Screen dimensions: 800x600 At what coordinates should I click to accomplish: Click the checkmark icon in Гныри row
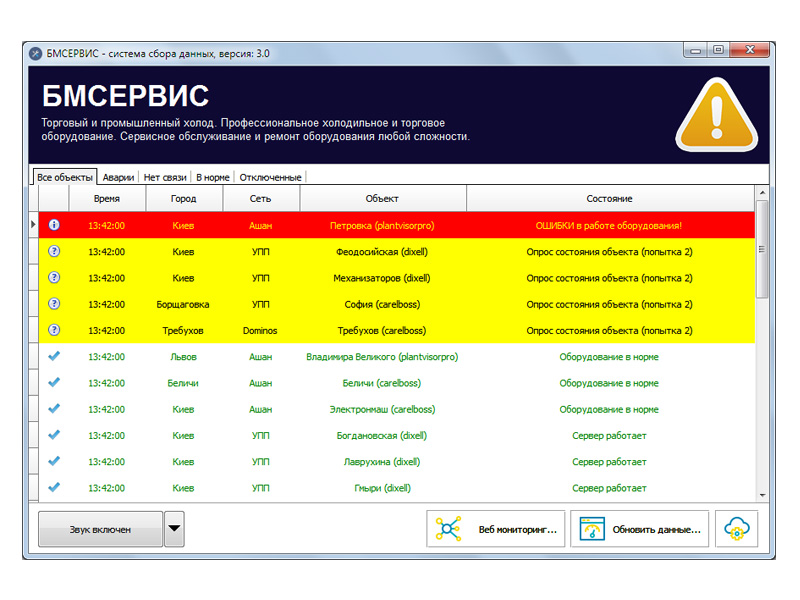click(x=54, y=487)
